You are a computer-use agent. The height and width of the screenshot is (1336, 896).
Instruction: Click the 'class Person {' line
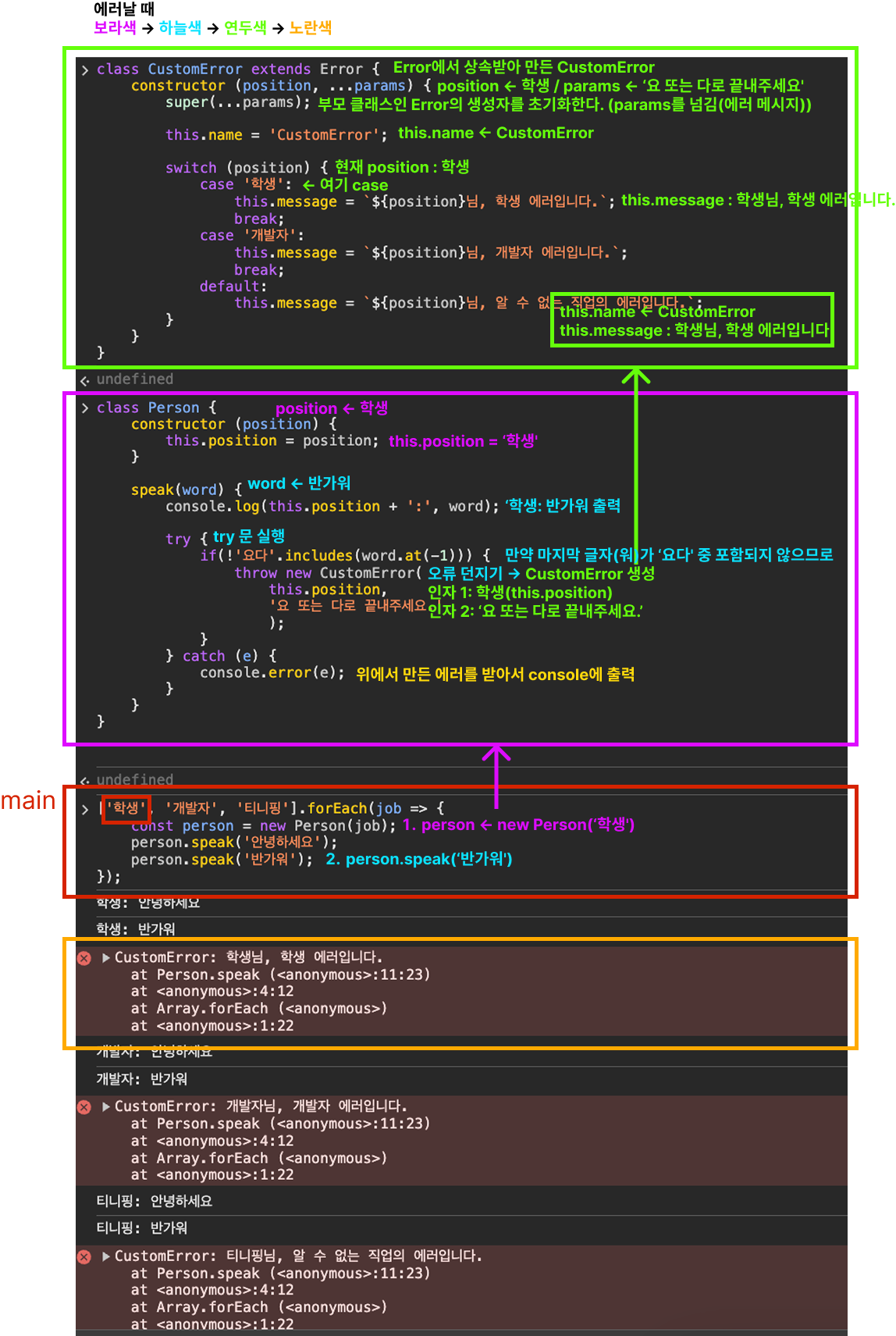tap(156, 408)
